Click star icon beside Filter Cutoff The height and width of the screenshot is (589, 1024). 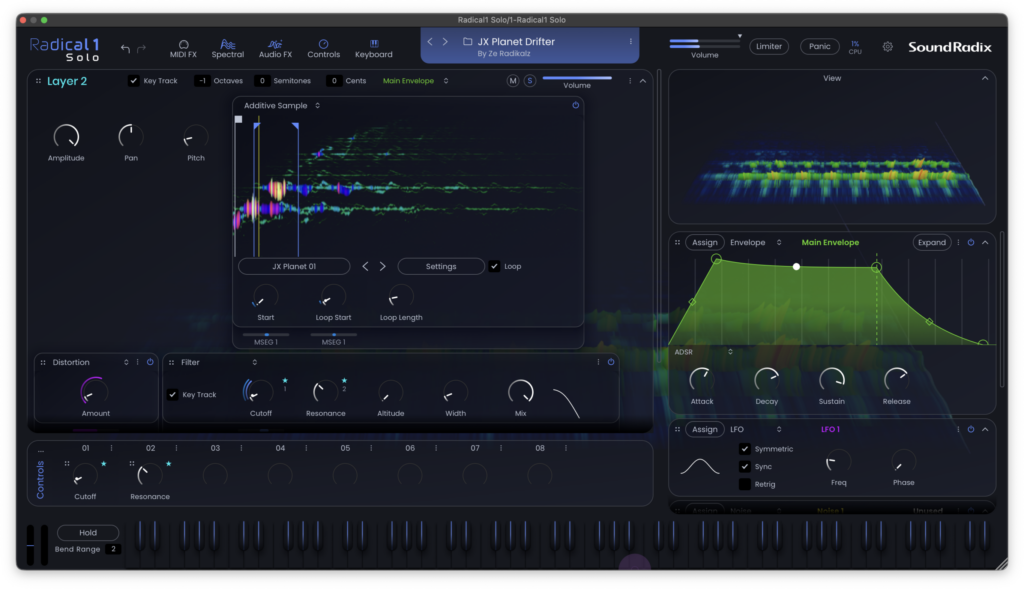tap(285, 381)
